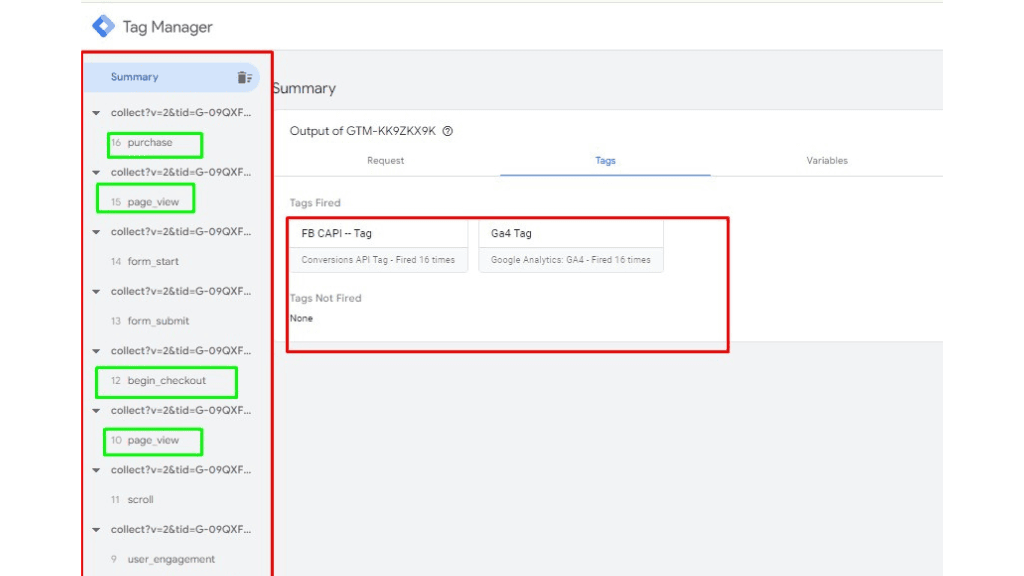Open the Ga4 Tag card
Image resolution: width=1024 pixels, height=576 pixels.
click(x=571, y=246)
